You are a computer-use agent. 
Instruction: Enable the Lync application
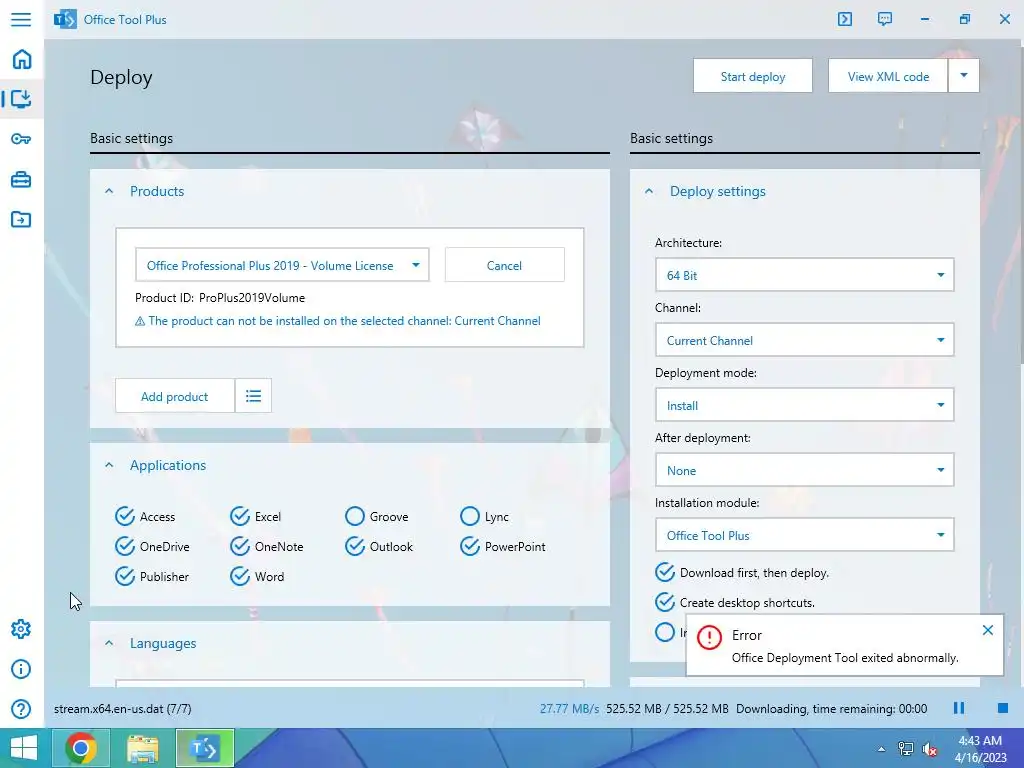pyautogui.click(x=470, y=517)
